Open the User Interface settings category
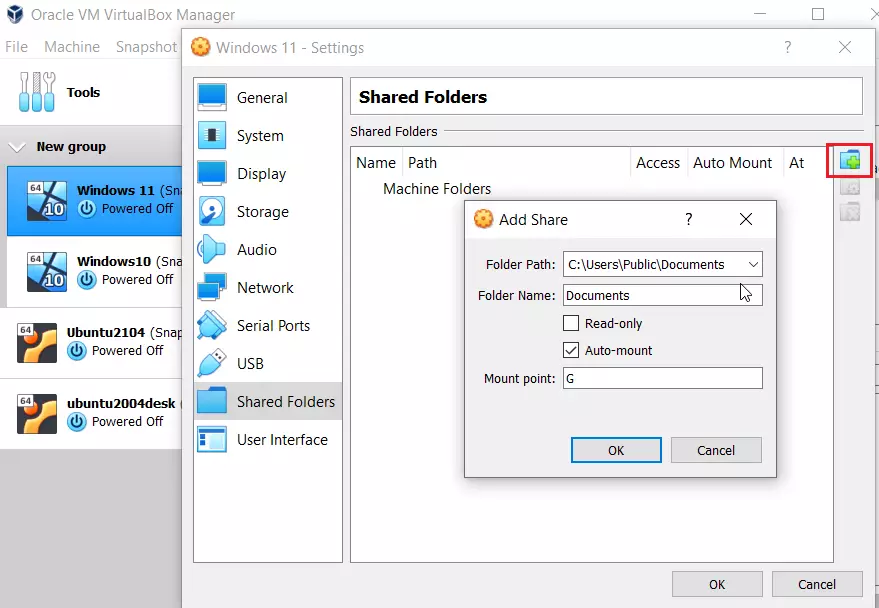Viewport: 879px width, 608px height. (268, 439)
